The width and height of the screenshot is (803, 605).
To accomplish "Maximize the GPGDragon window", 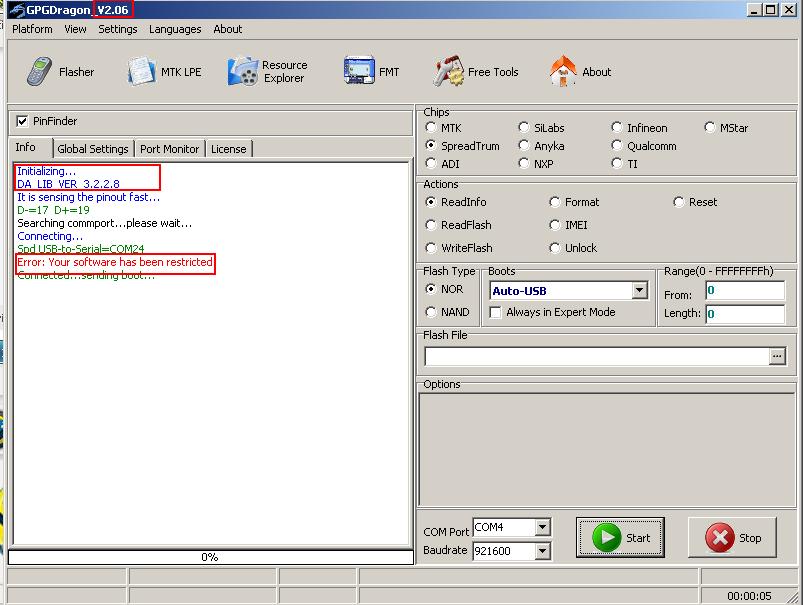I will [770, 10].
